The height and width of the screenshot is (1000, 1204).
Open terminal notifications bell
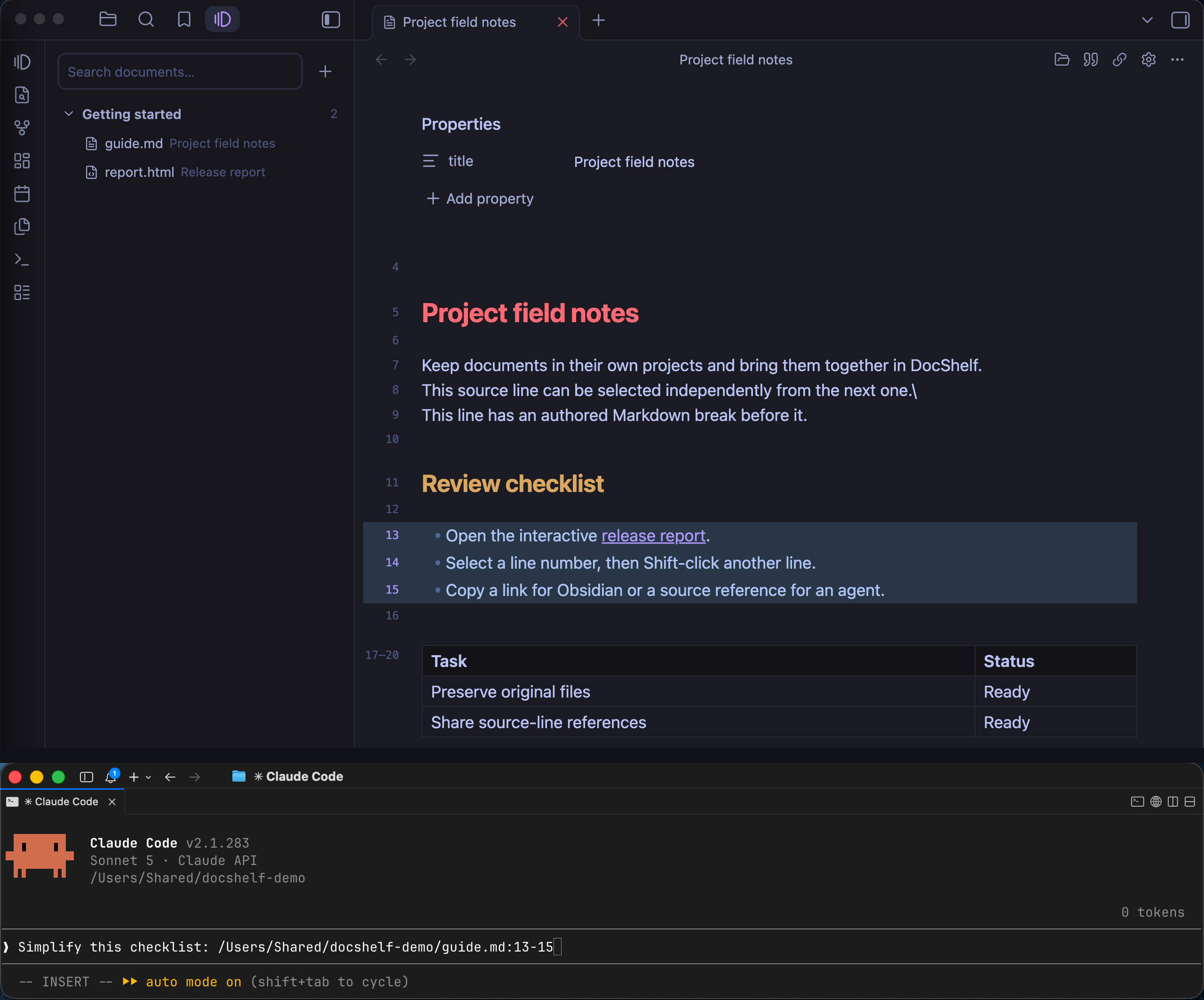pyautogui.click(x=111, y=777)
